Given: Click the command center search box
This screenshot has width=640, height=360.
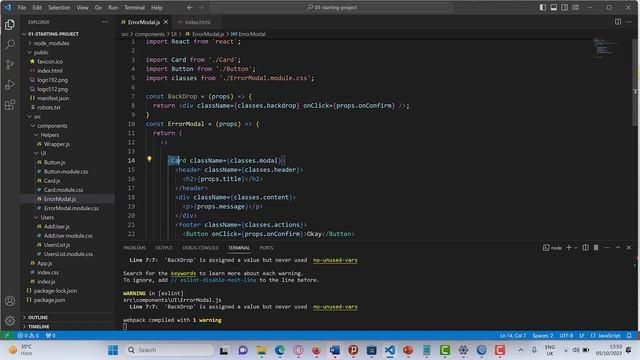Looking at the screenshot, I should [331, 7].
